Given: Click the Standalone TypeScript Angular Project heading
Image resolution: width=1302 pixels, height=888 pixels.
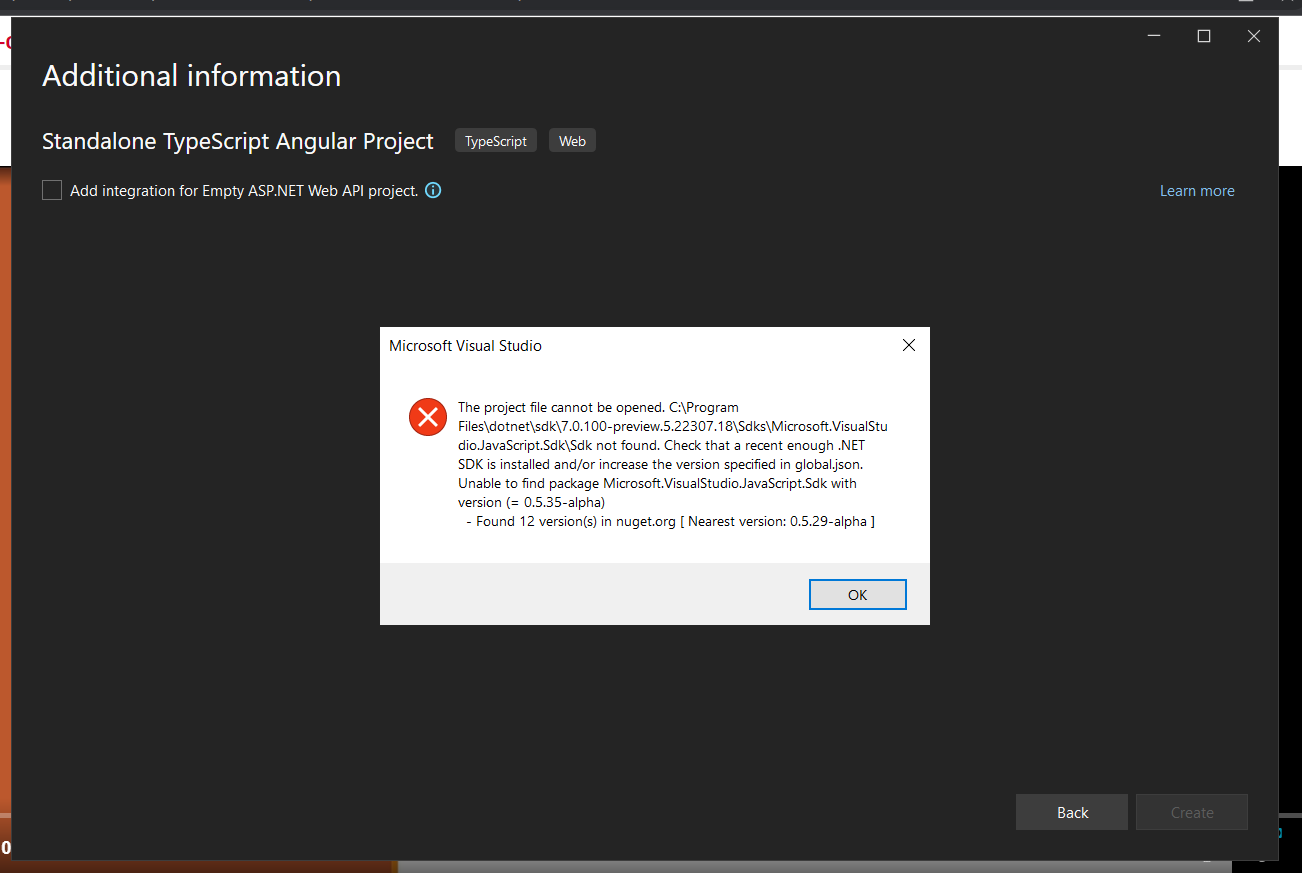Looking at the screenshot, I should coord(237,141).
